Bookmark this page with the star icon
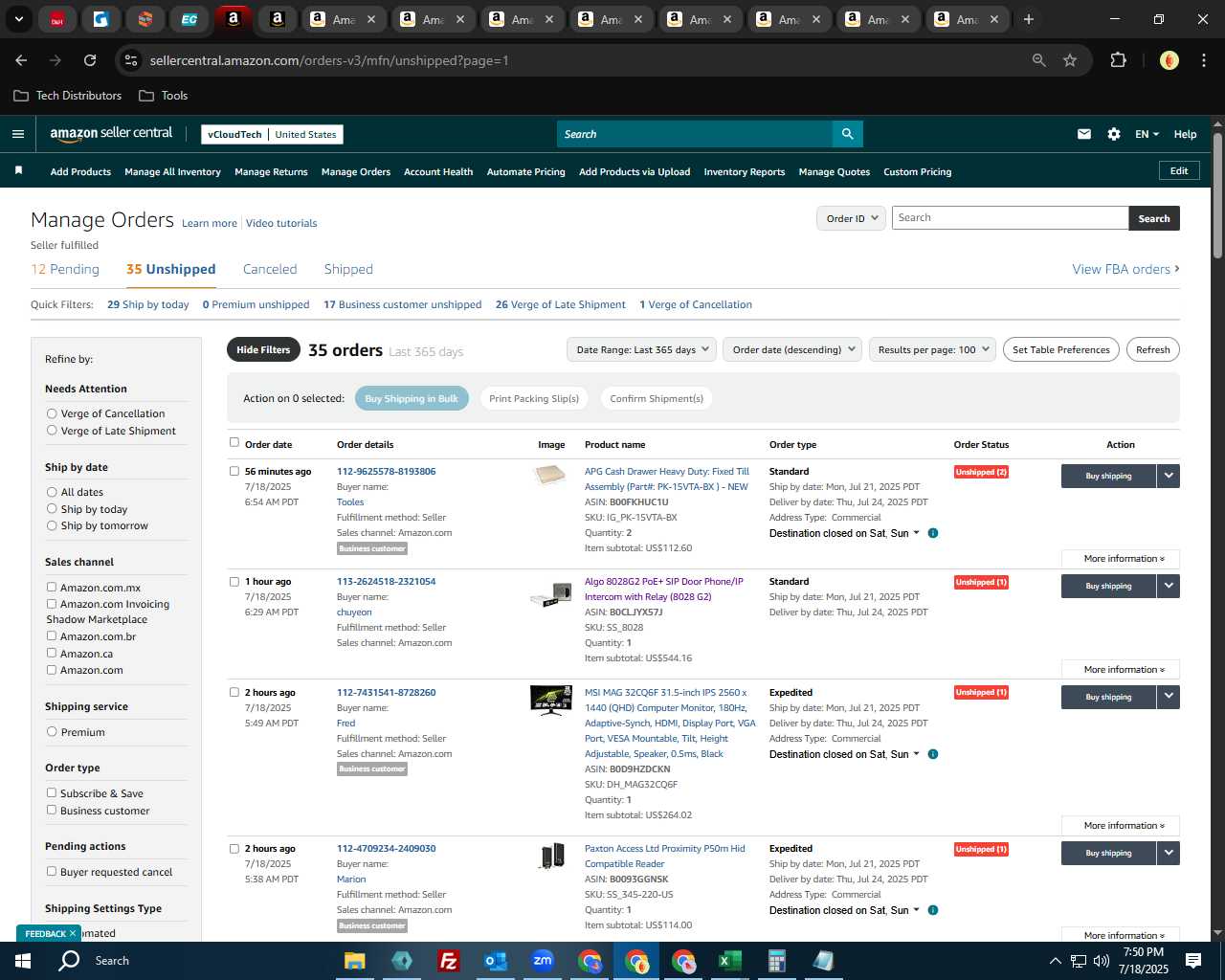The image size is (1225, 980). [x=1070, y=60]
